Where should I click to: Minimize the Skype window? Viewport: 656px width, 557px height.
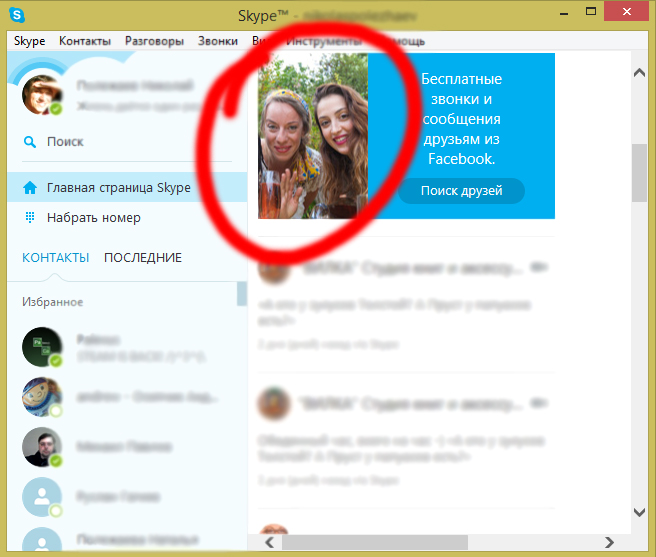564,13
